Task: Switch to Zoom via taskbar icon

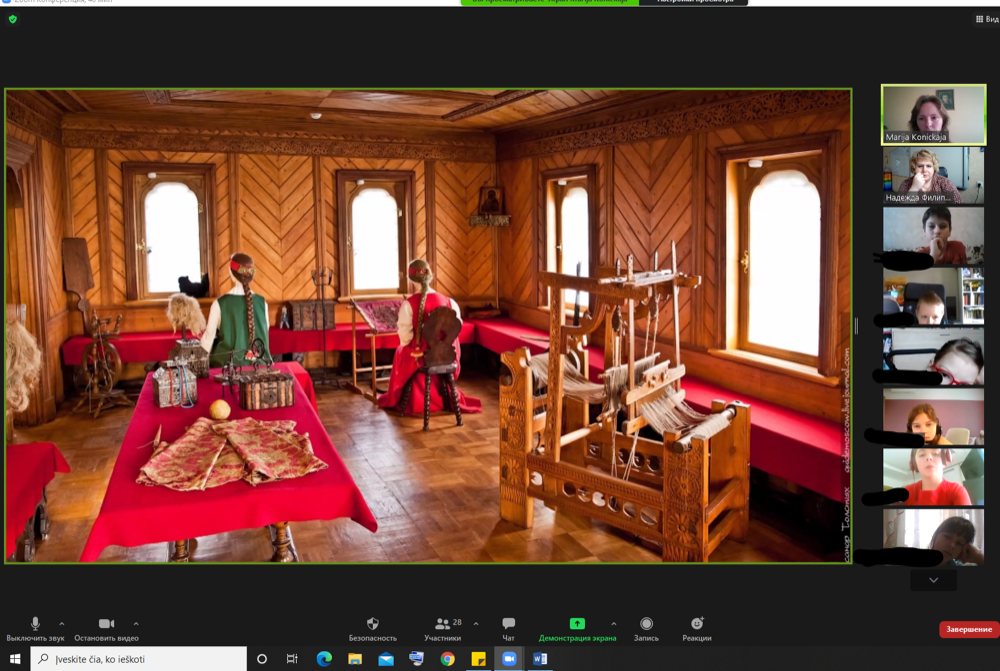Action: (509, 659)
